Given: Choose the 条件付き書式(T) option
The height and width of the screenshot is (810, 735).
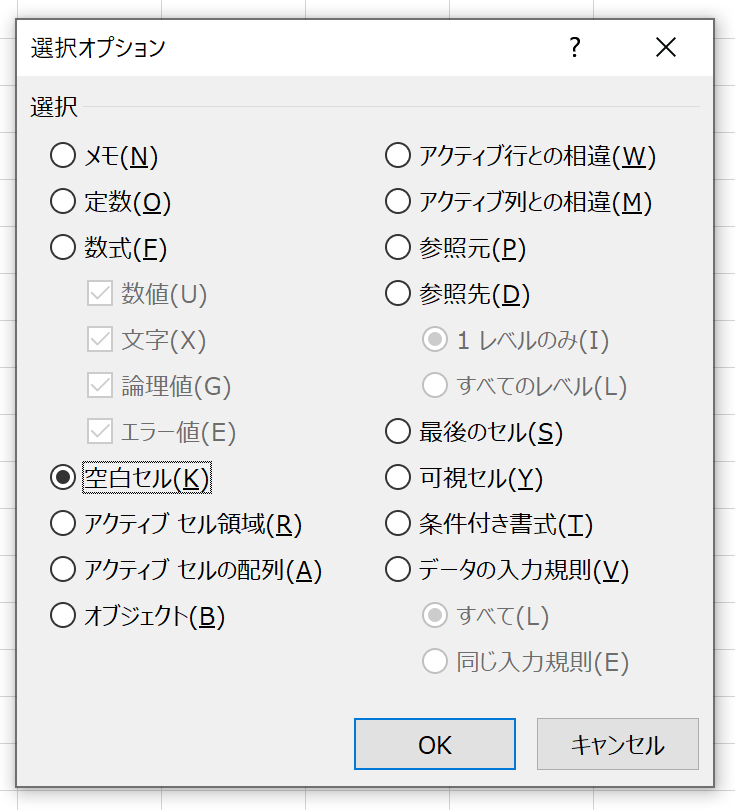Looking at the screenshot, I should (x=398, y=523).
